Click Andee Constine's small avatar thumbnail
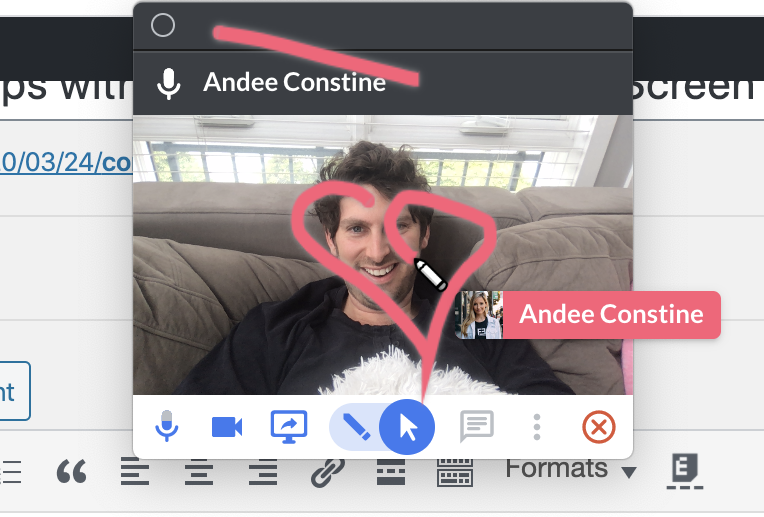This screenshot has width=764, height=517. [478, 315]
